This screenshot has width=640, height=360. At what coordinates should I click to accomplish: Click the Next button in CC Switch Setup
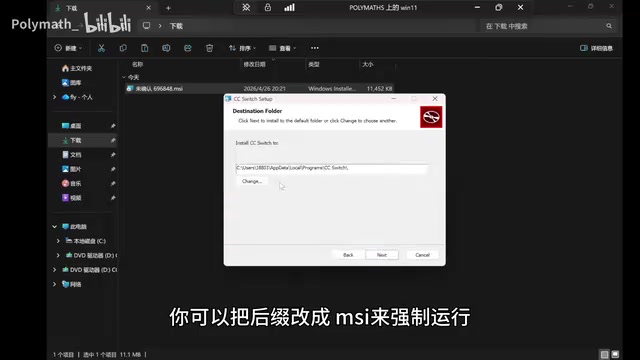[382, 255]
